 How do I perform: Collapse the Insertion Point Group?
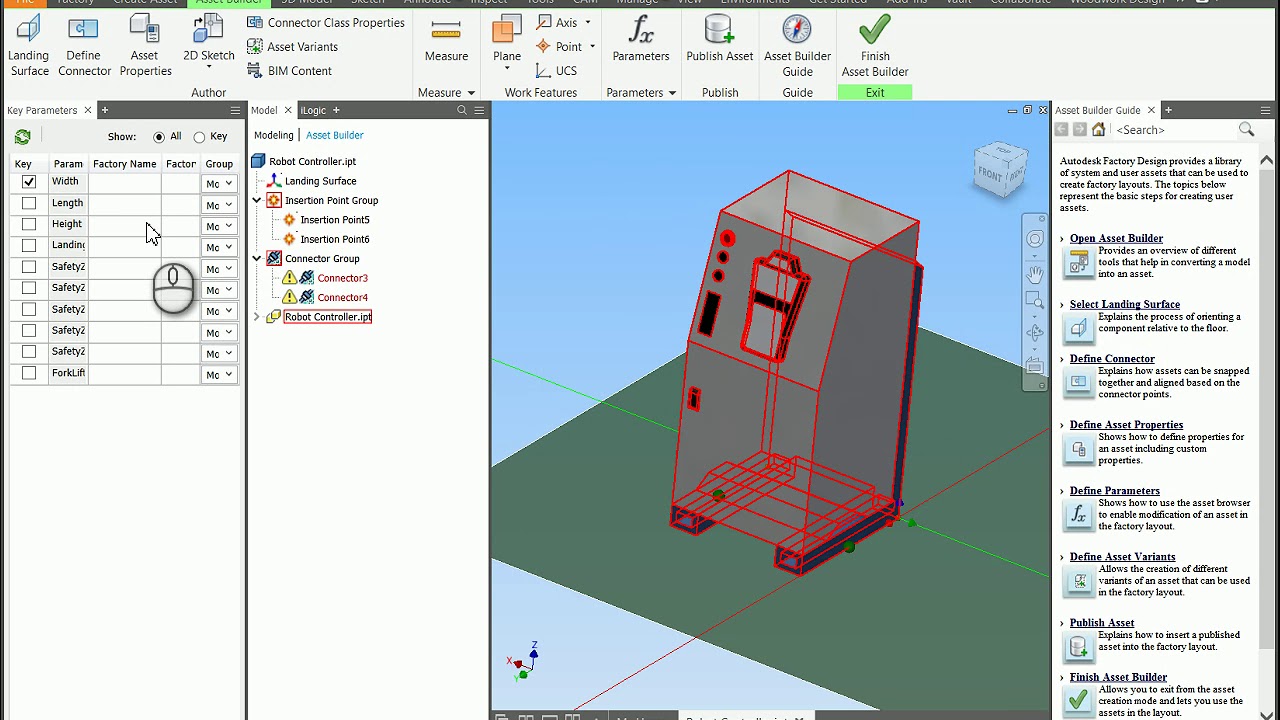tap(256, 200)
